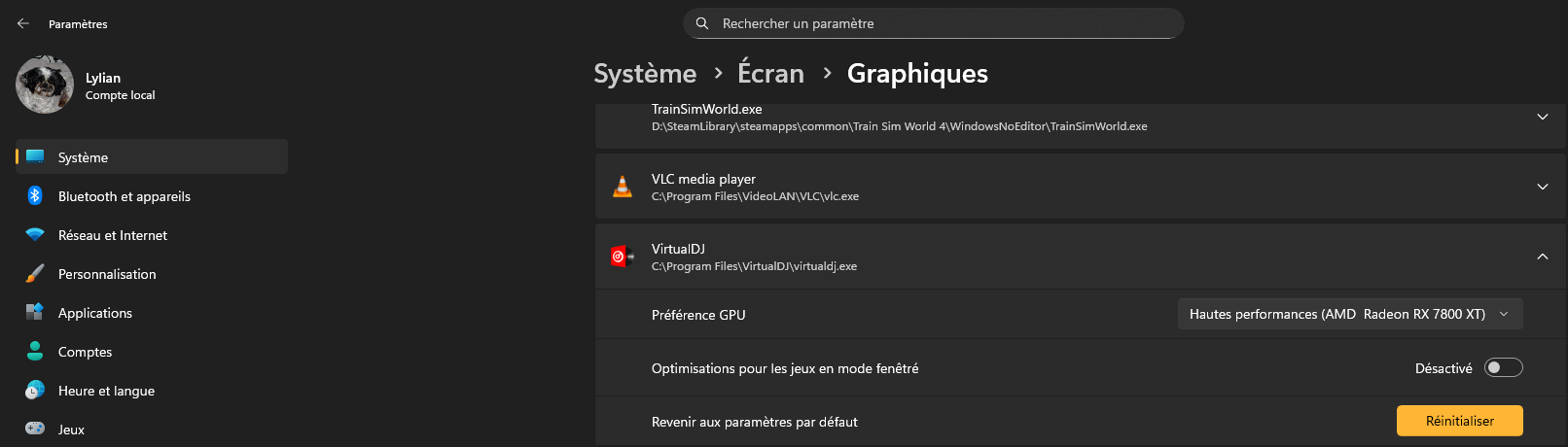Click the Rechercher un paramètre field
1568x447 pixels.
tap(934, 23)
